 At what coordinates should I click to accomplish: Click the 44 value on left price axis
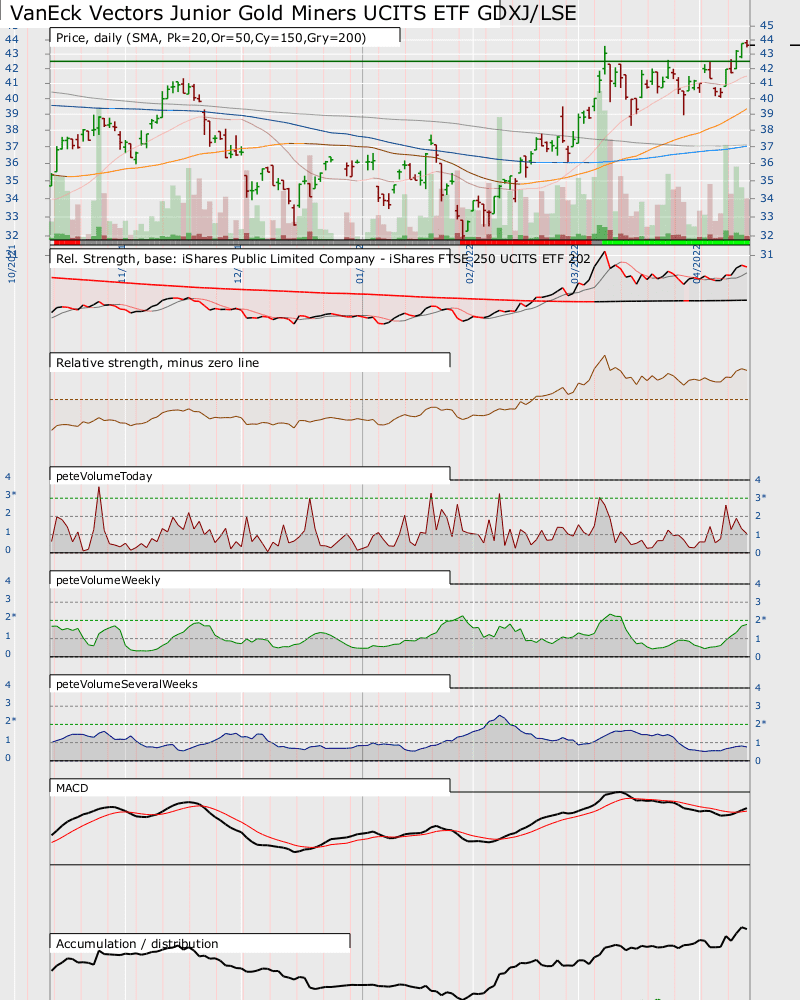coord(11,39)
